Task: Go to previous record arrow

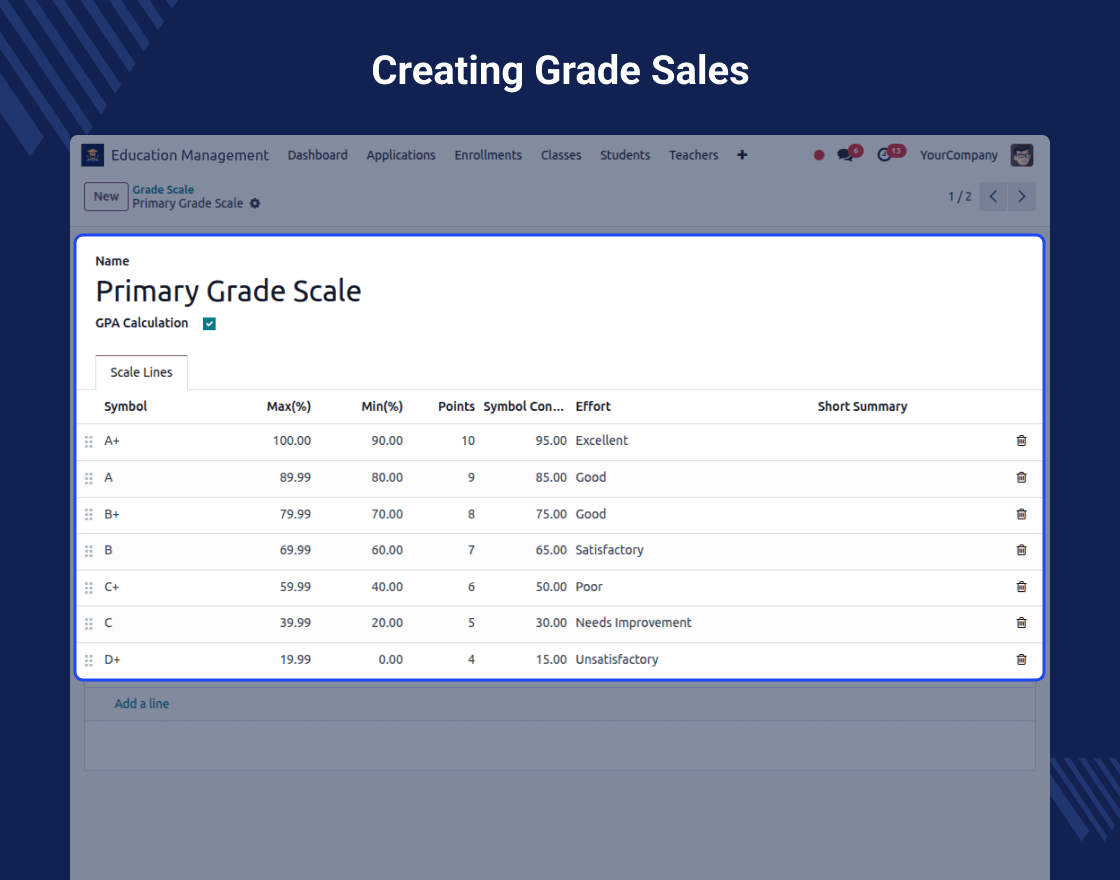Action: point(993,196)
